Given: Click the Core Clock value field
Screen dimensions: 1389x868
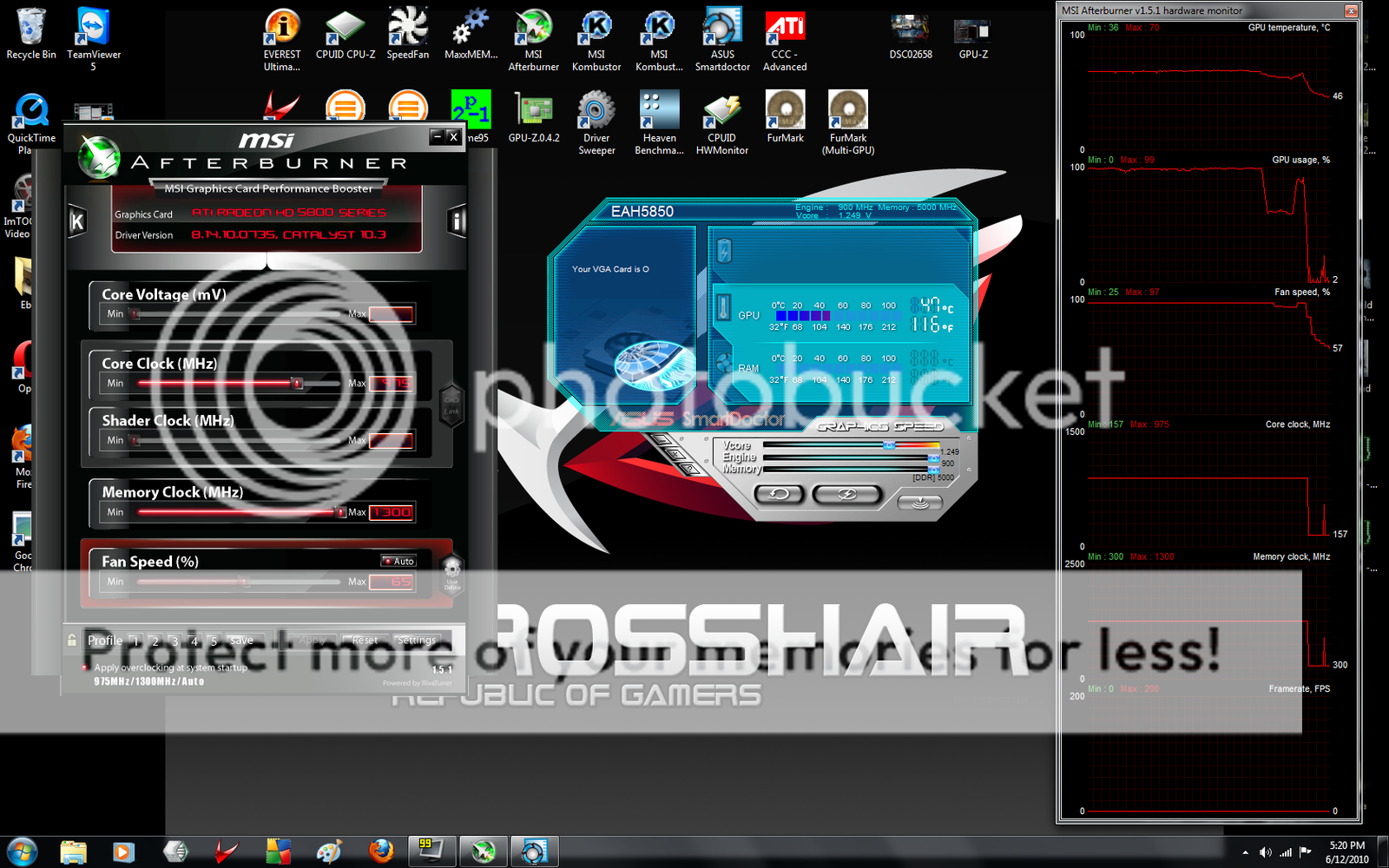Looking at the screenshot, I should click(x=392, y=383).
